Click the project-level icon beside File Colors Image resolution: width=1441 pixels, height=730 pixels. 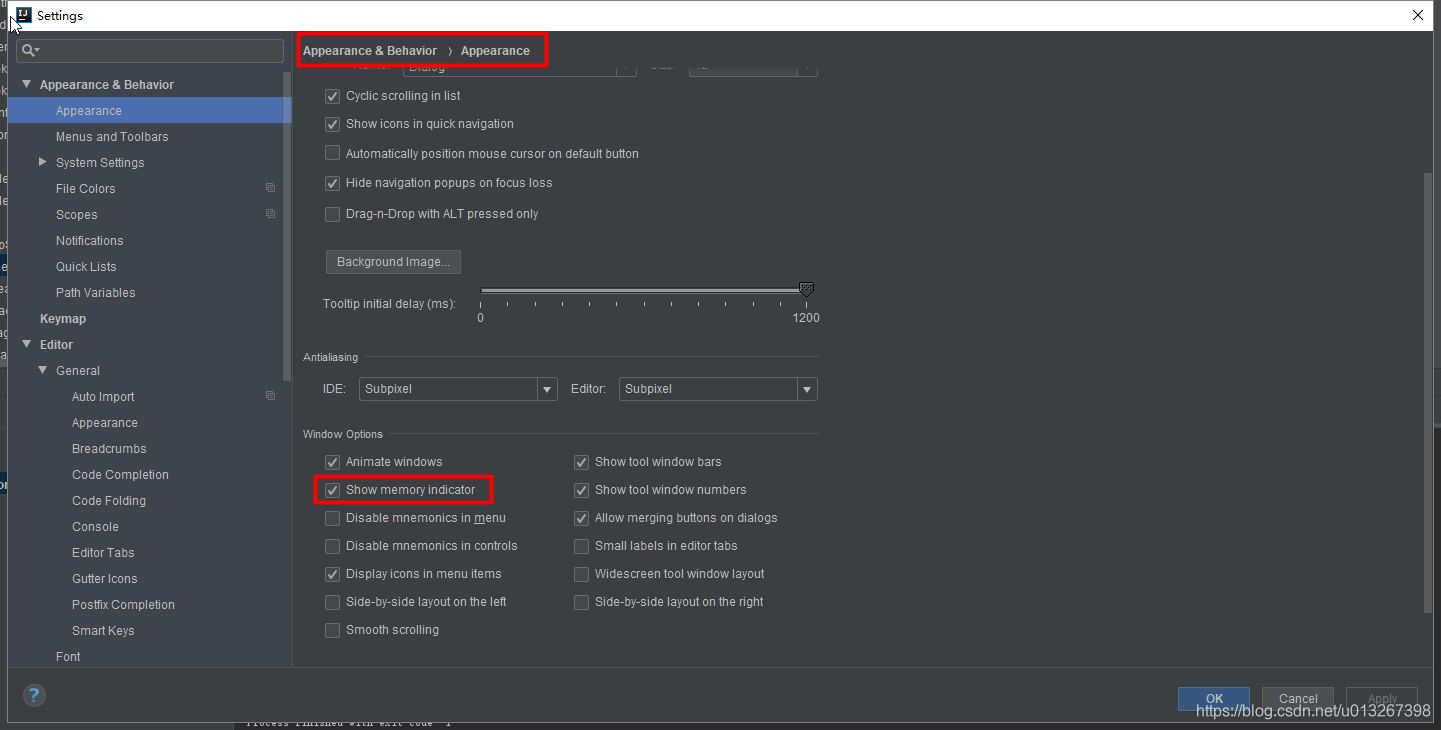[270, 188]
